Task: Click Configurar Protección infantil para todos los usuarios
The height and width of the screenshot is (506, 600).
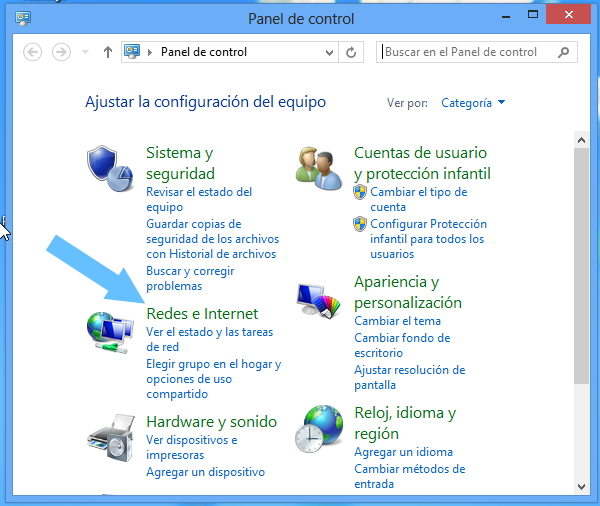Action: 428,239
